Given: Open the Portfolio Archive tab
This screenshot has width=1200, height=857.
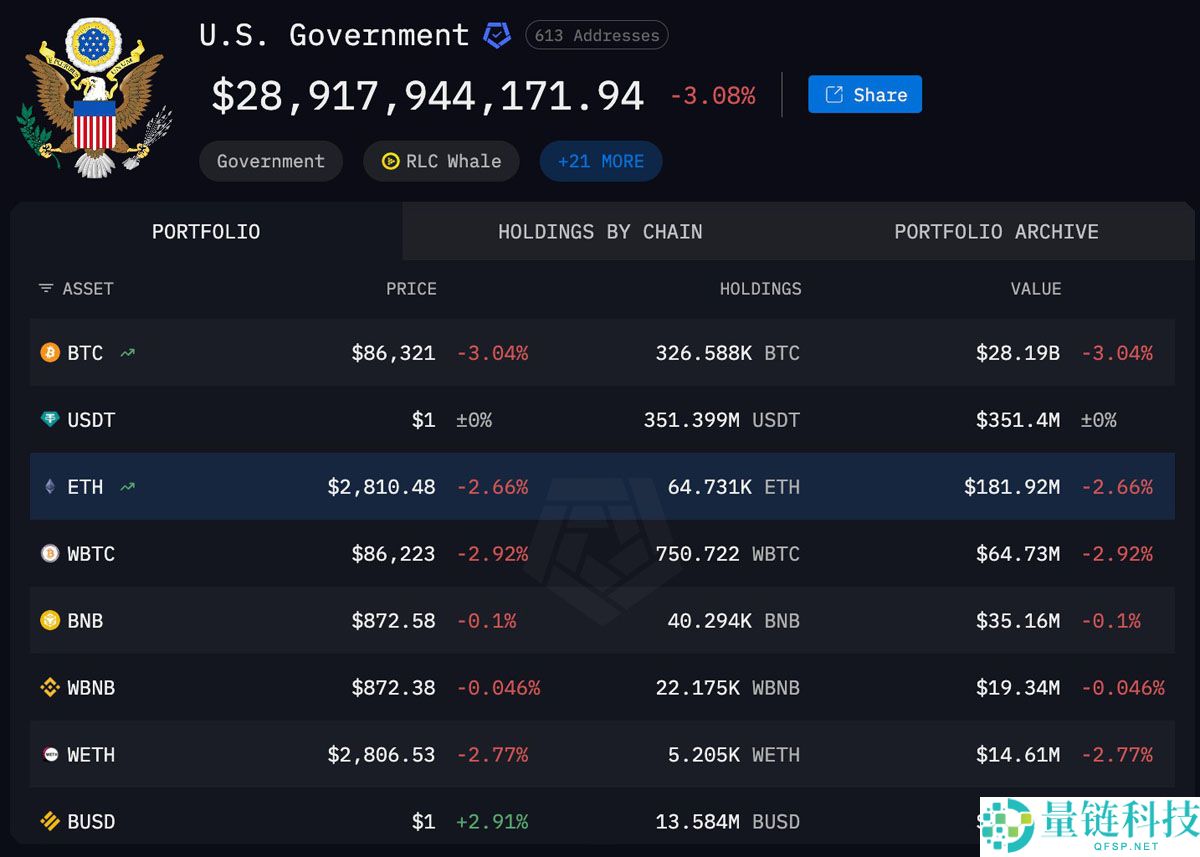Looking at the screenshot, I should pyautogui.click(x=996, y=231).
